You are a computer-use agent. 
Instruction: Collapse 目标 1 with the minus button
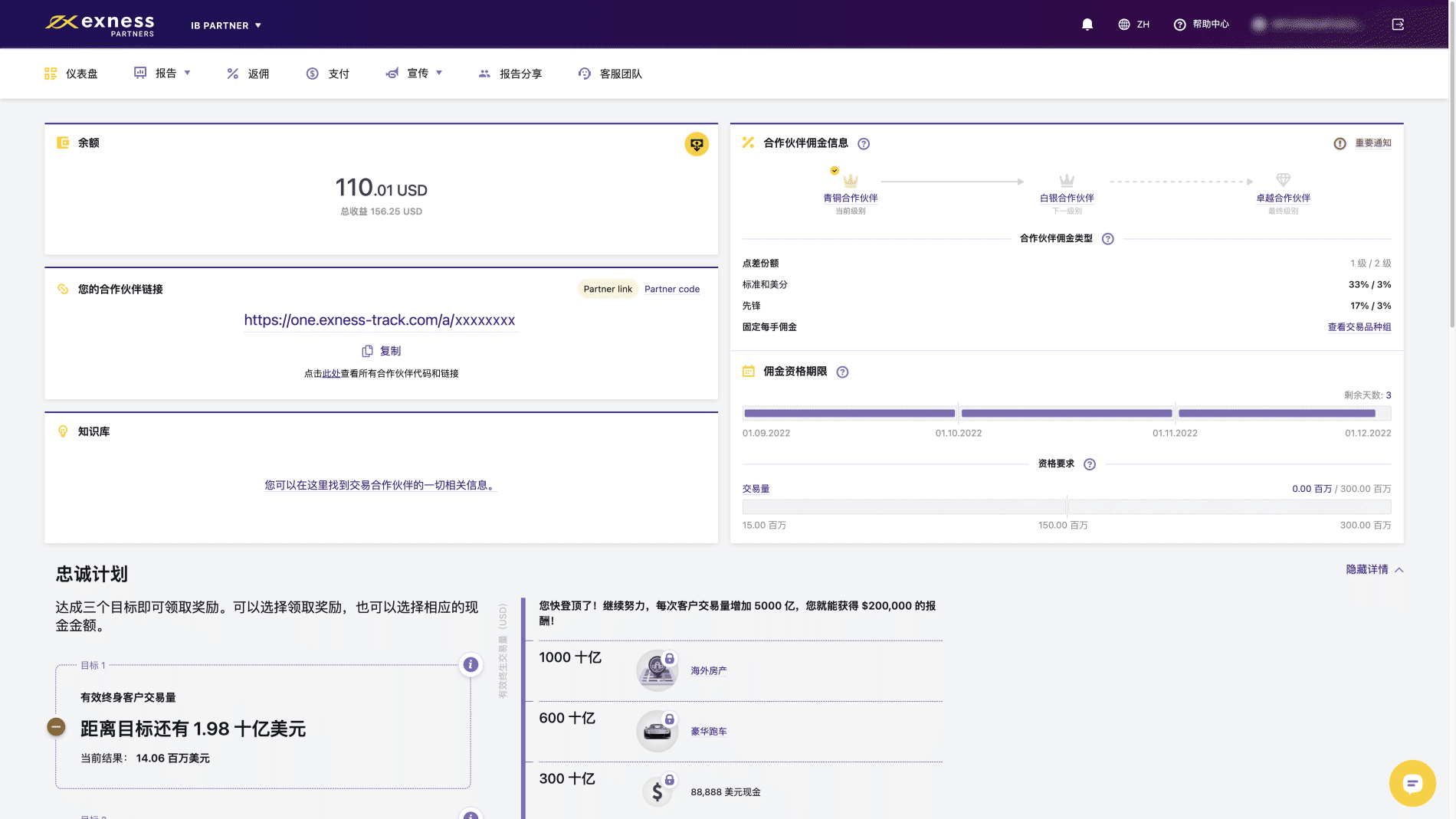[x=56, y=727]
